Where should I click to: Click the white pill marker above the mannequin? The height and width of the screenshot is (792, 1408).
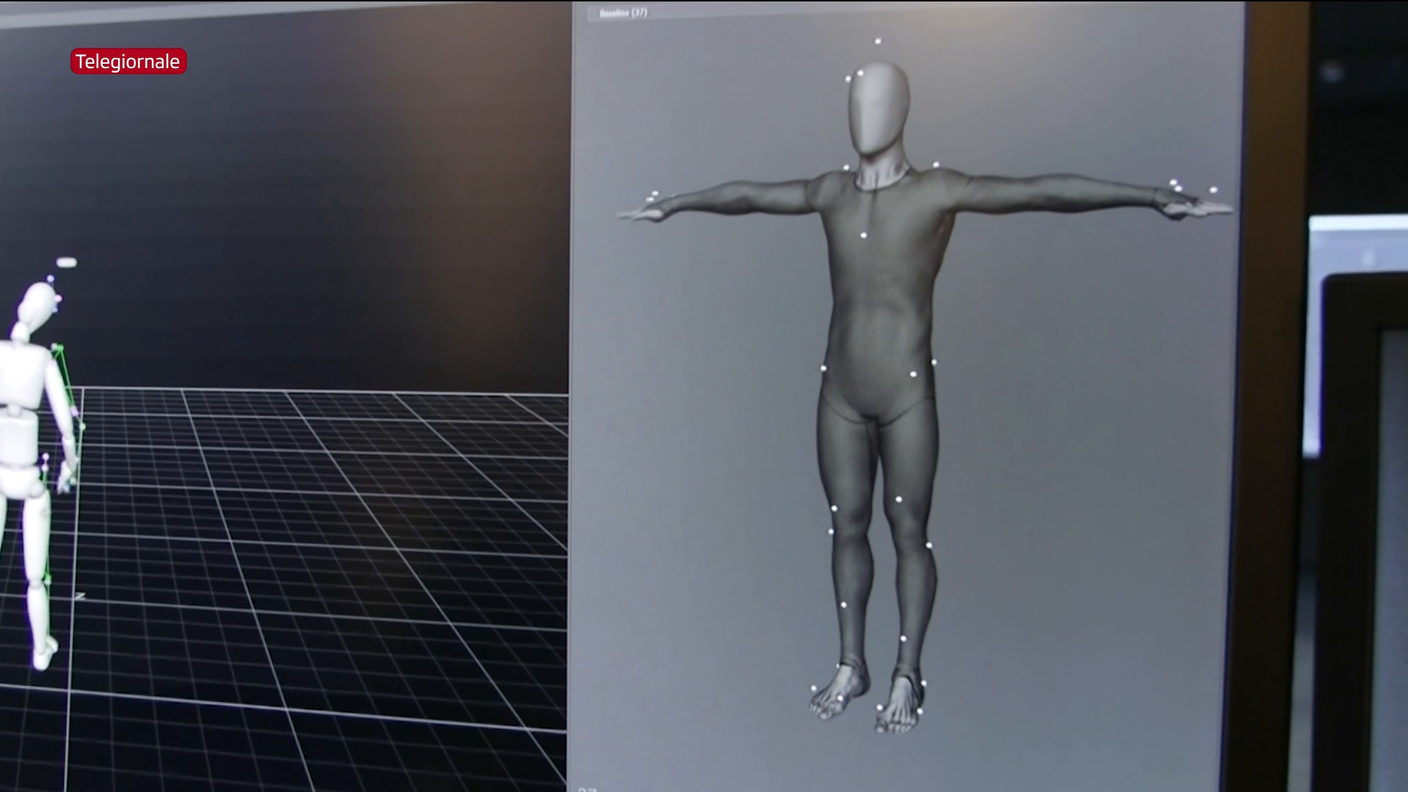click(66, 263)
